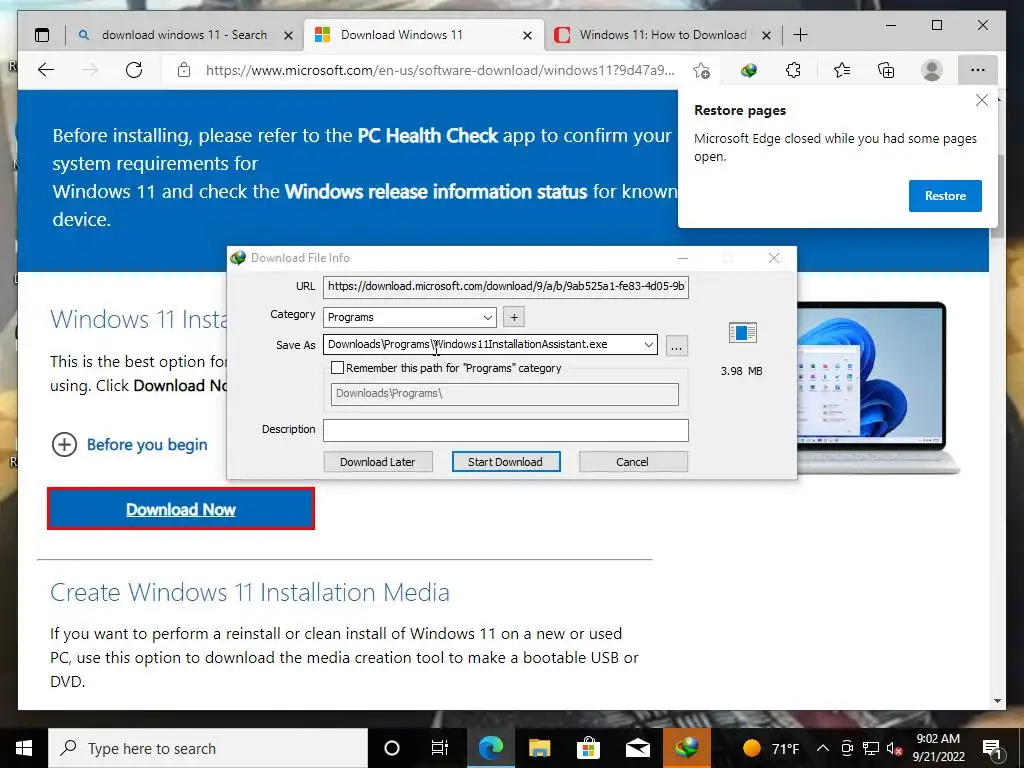Click the Meet Now tray icon

[x=847, y=748]
